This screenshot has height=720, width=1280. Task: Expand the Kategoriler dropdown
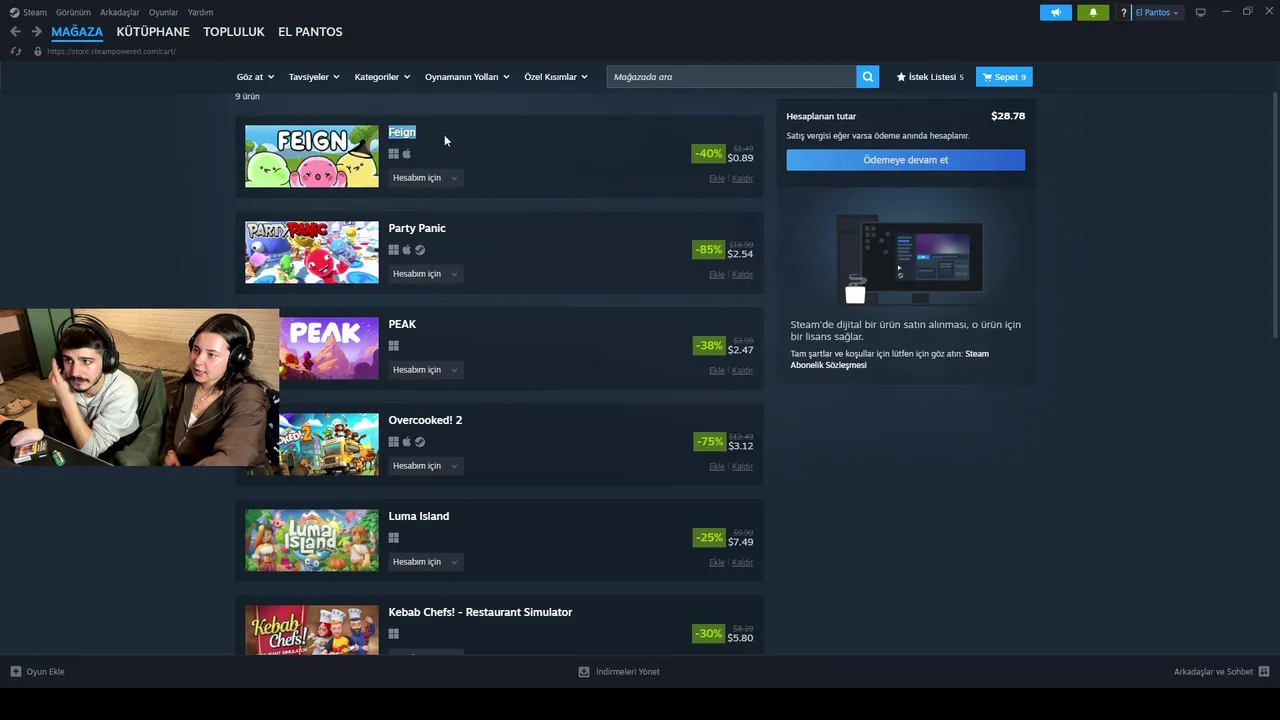pyautogui.click(x=382, y=77)
